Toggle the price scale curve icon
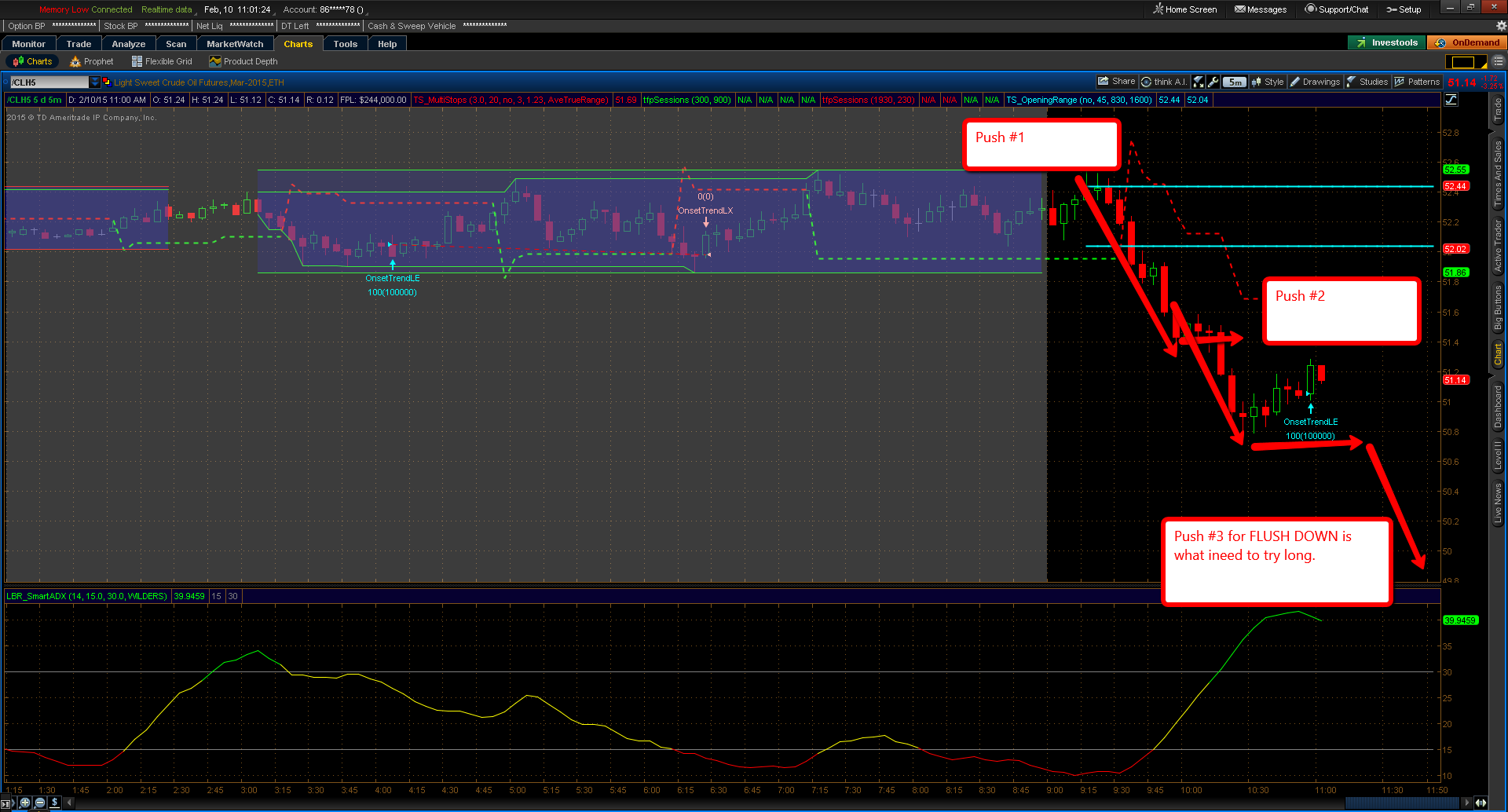The image size is (1508, 812). click(1451, 100)
